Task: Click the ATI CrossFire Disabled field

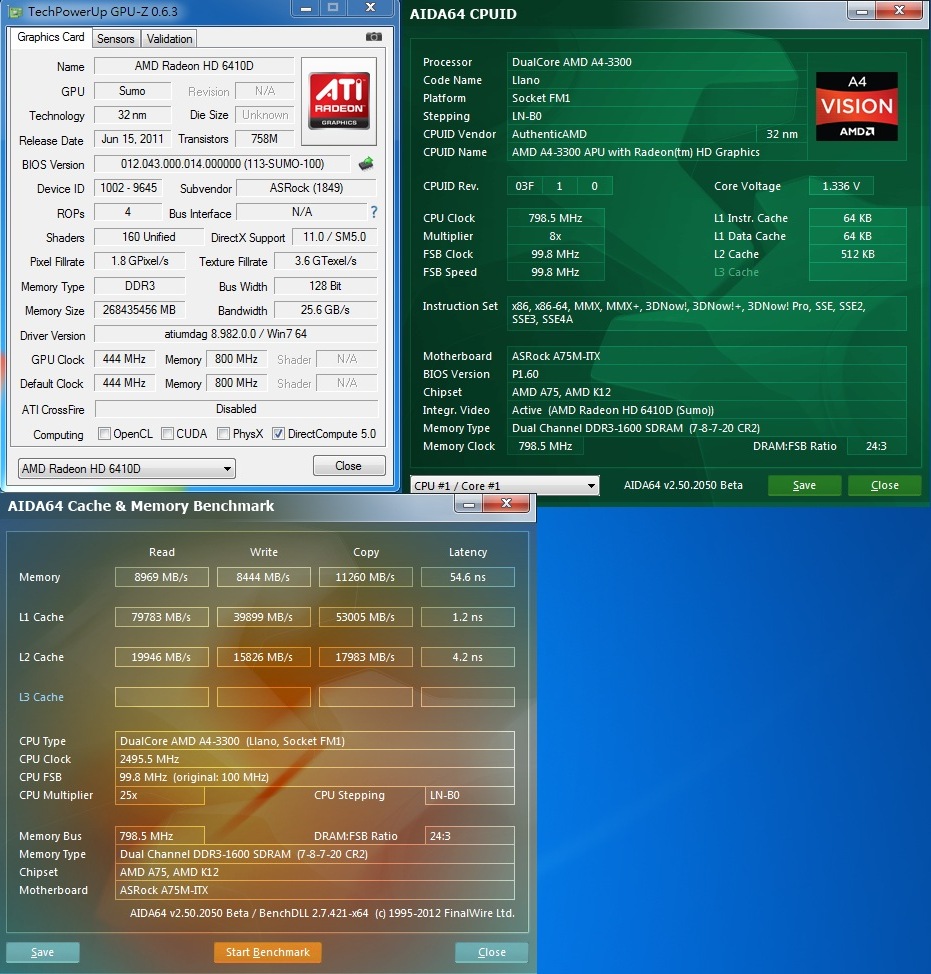Action: (x=236, y=409)
